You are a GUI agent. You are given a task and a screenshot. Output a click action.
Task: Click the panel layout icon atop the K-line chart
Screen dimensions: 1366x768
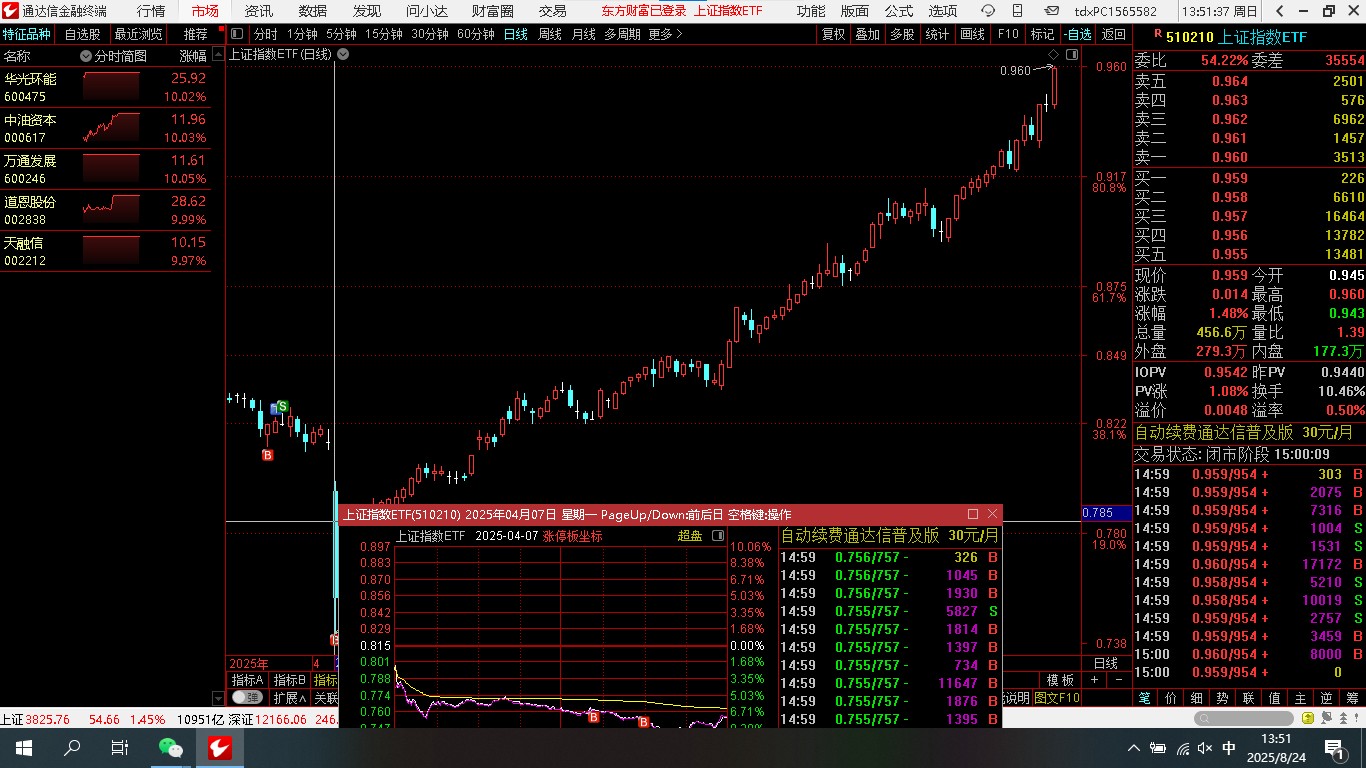click(1072, 55)
